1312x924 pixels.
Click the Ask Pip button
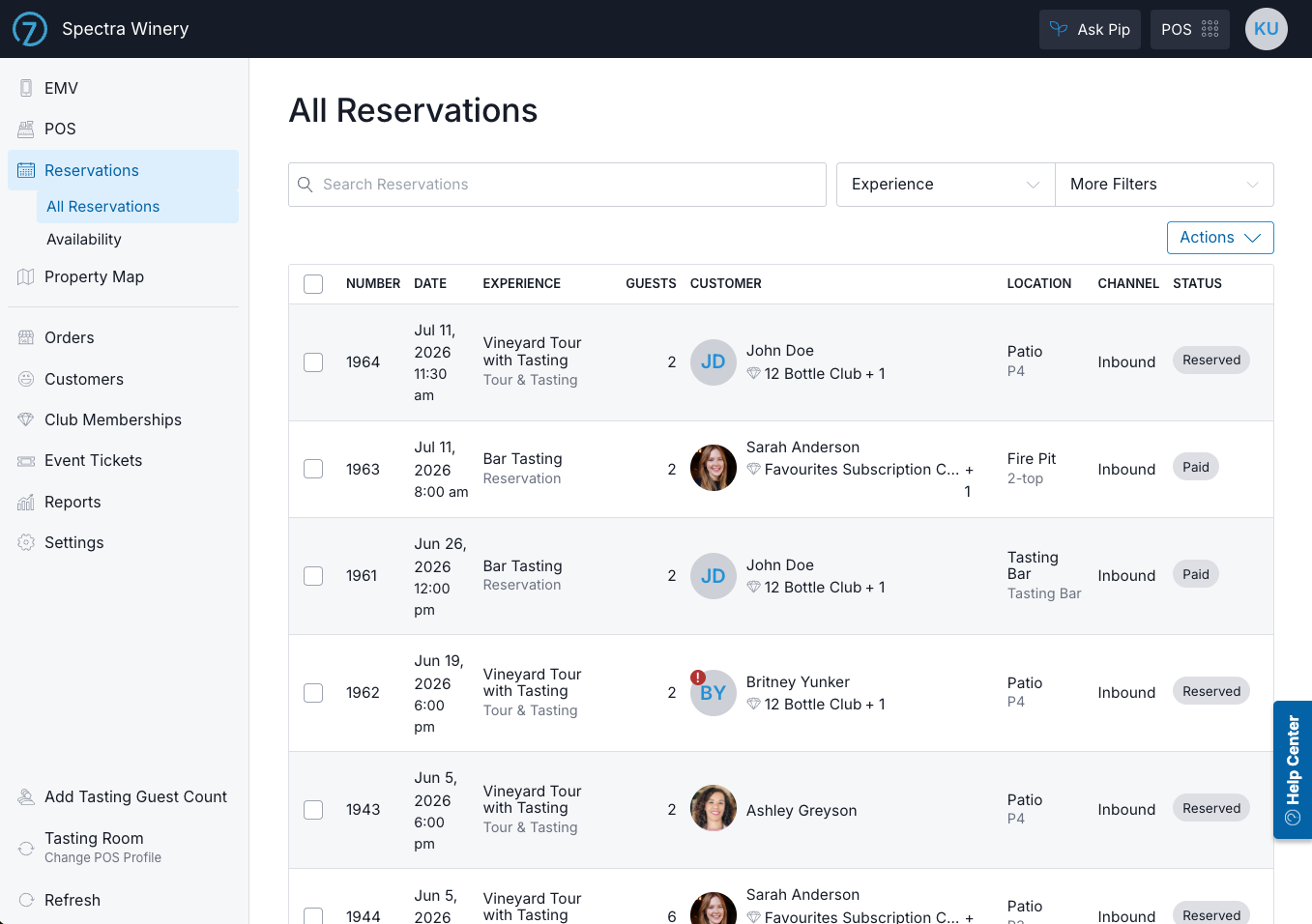[x=1091, y=29]
